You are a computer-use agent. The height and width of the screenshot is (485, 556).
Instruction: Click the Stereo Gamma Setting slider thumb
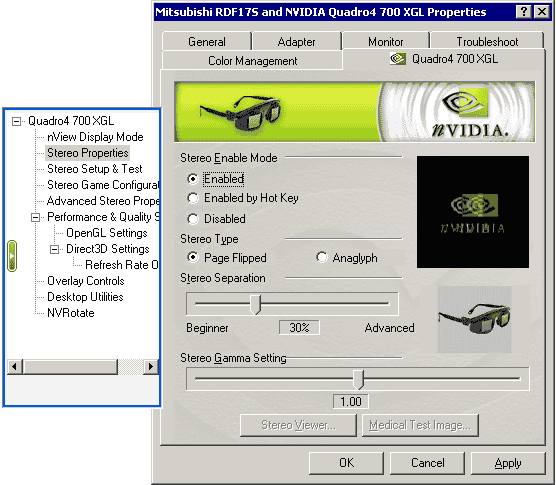(x=358, y=379)
